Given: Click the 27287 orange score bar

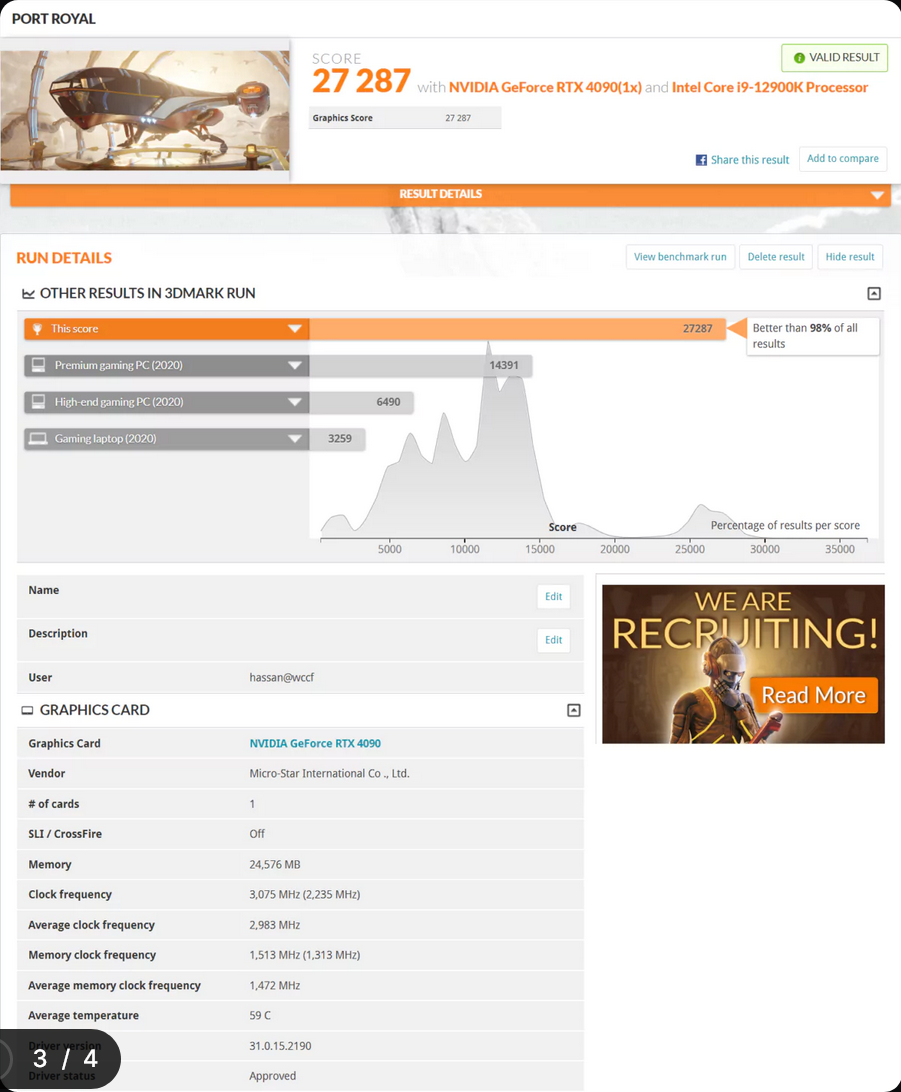Looking at the screenshot, I should pos(517,329).
